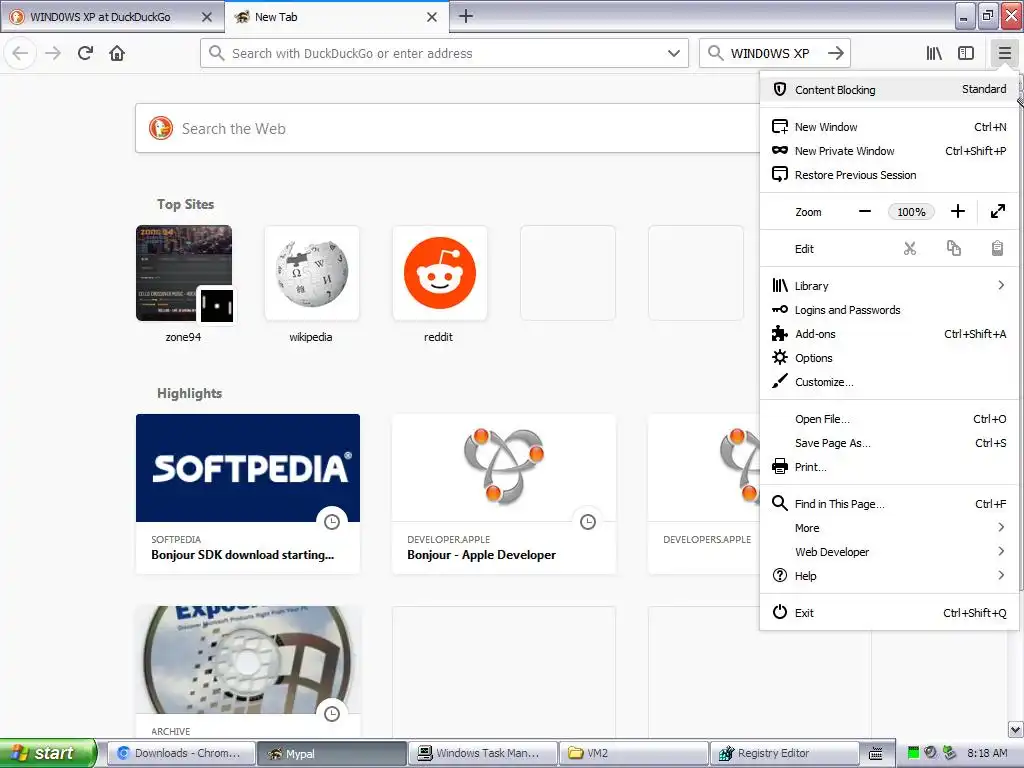Open the Library toolbar icon
Image resolution: width=1024 pixels, height=768 pixels.
point(934,53)
